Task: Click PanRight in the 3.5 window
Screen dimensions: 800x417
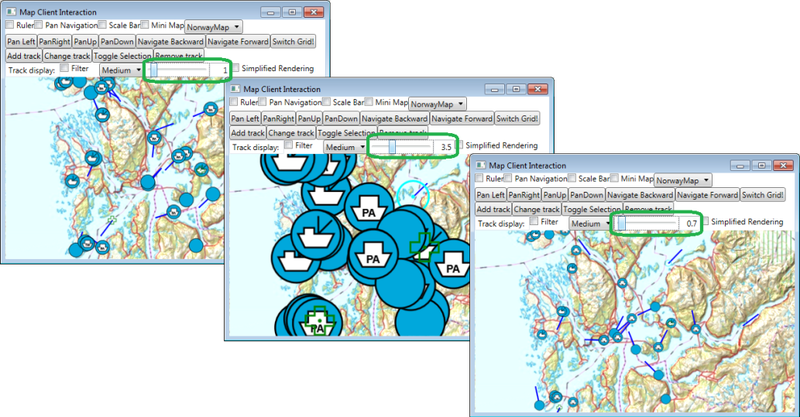Action: (278, 118)
